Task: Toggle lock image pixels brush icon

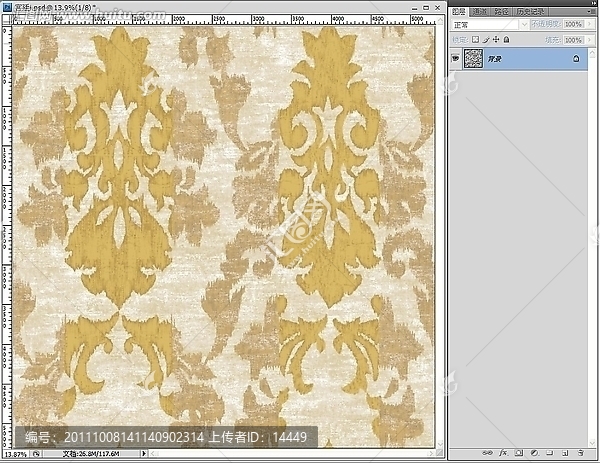Action: (486, 39)
